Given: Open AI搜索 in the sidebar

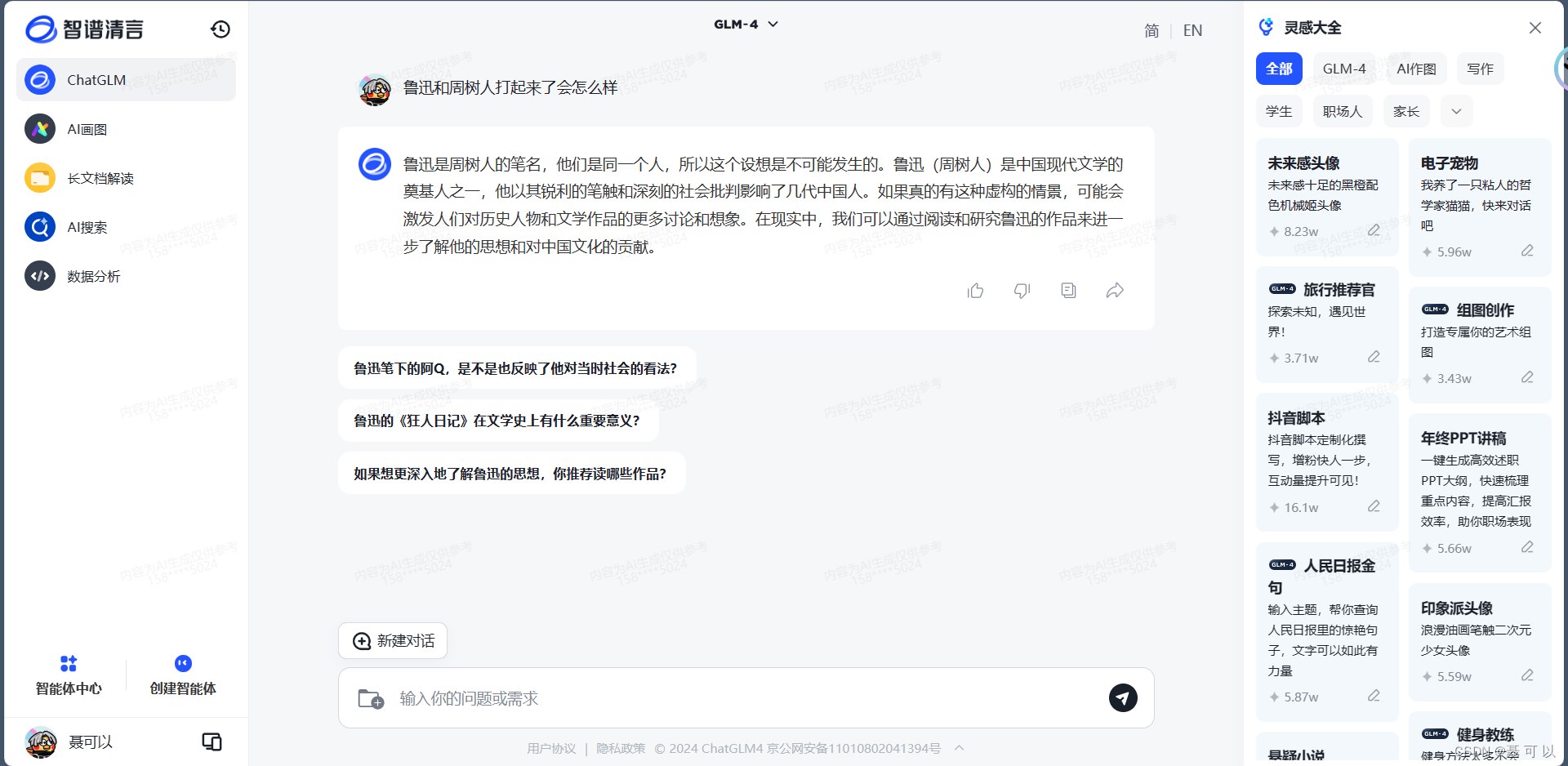Looking at the screenshot, I should point(126,227).
